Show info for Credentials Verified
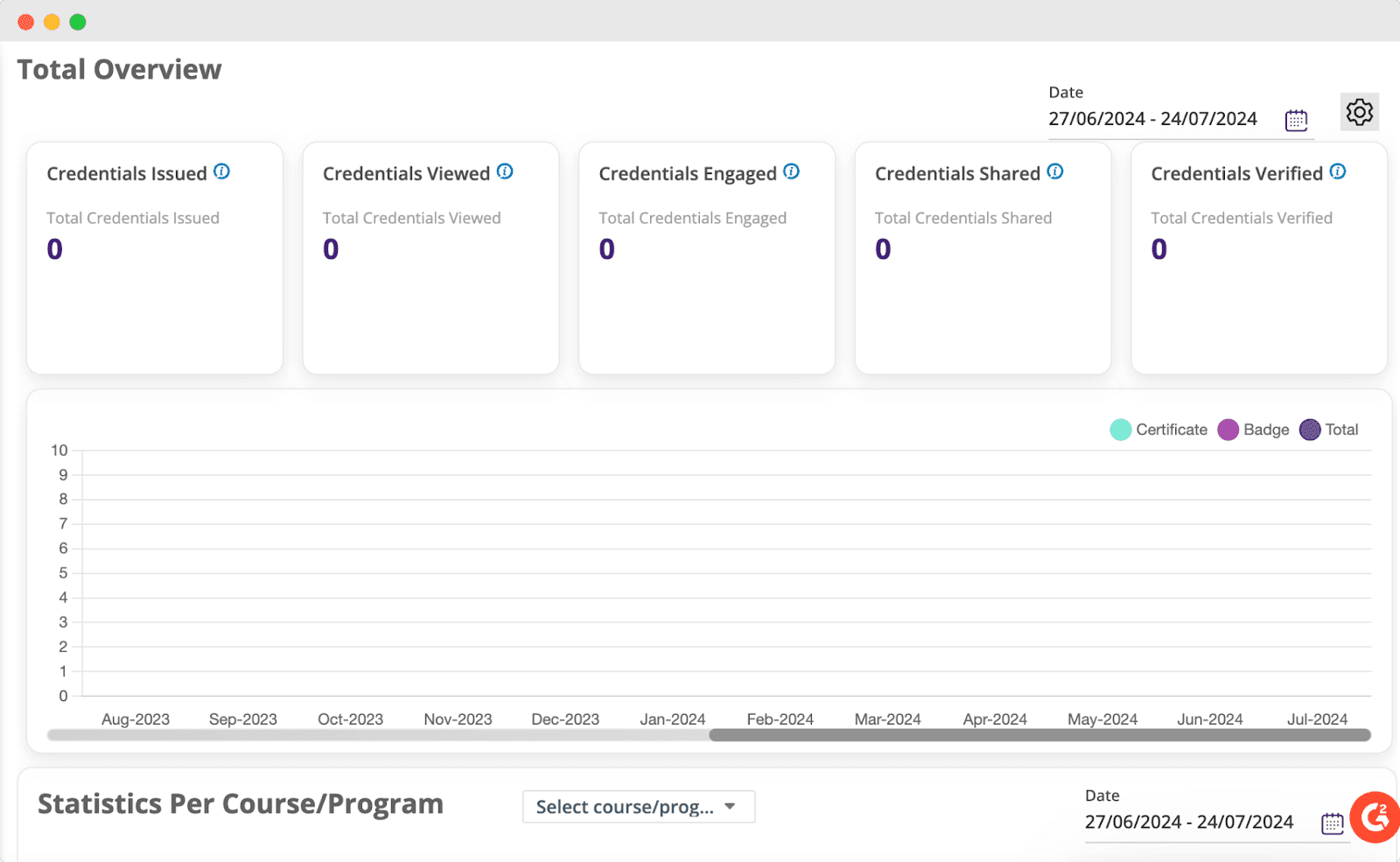 (1338, 172)
